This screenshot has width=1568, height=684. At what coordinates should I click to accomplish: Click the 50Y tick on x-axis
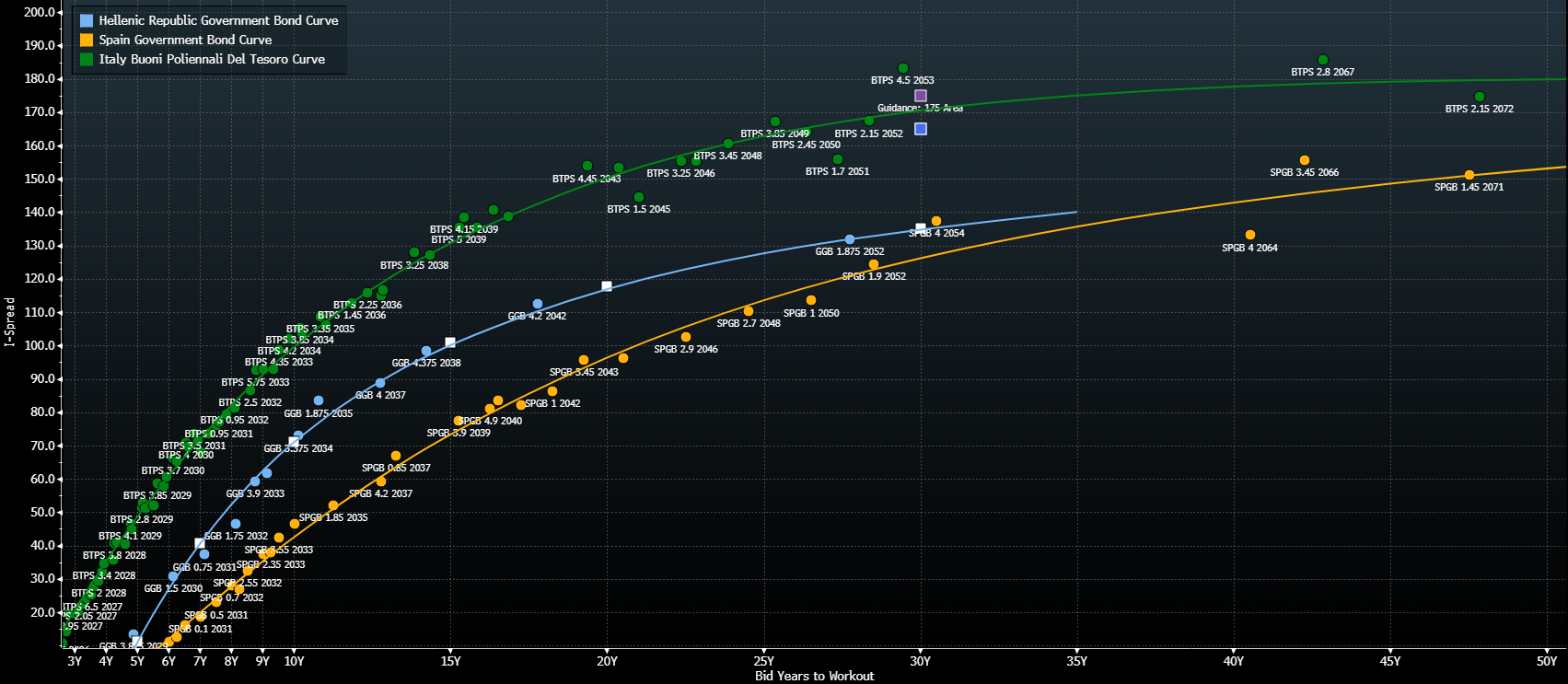1547,661
